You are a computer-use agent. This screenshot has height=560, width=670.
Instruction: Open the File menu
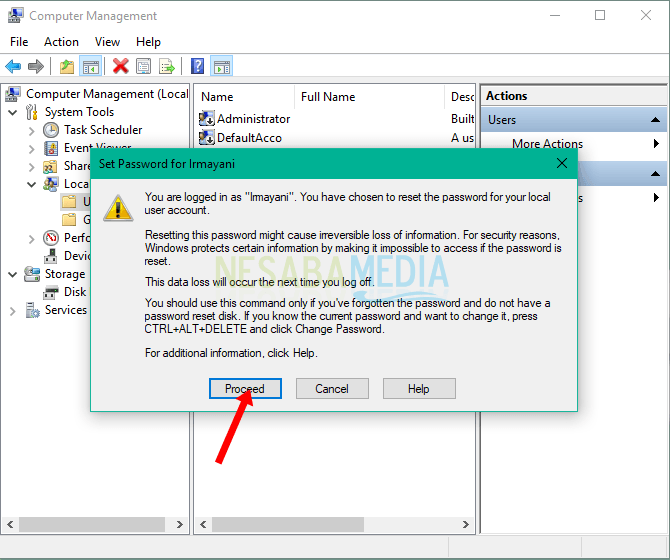19,42
